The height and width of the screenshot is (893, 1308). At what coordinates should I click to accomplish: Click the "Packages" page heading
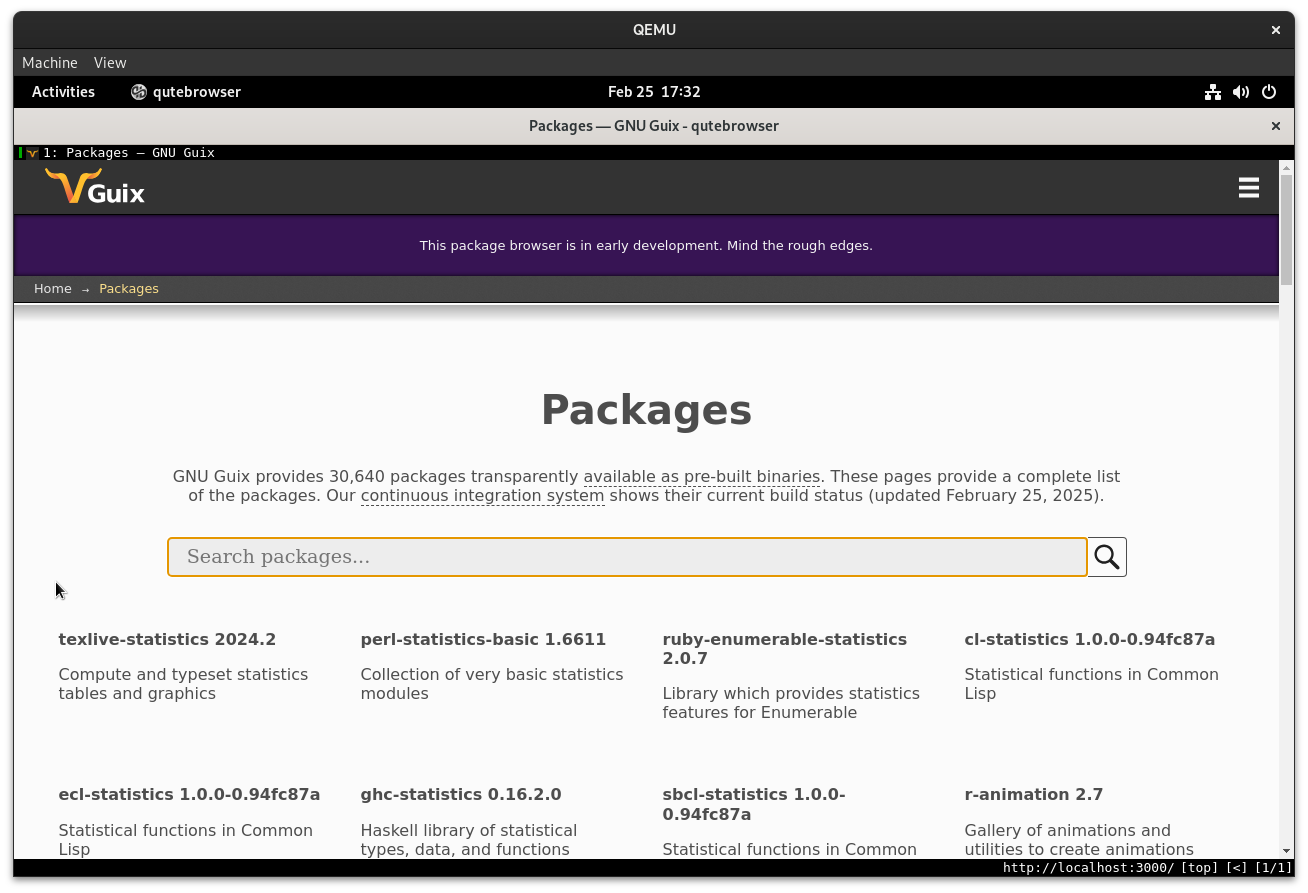point(646,410)
